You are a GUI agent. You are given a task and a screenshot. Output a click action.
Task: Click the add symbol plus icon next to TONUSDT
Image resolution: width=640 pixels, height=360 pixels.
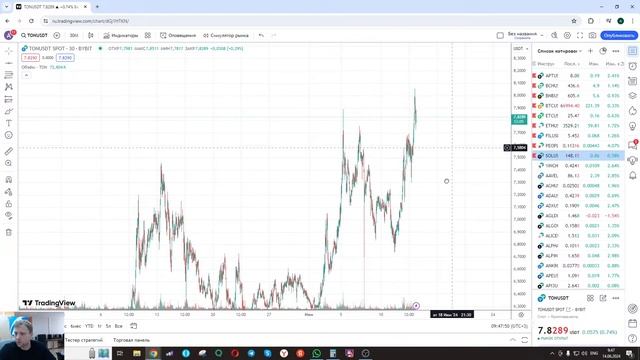(57, 36)
